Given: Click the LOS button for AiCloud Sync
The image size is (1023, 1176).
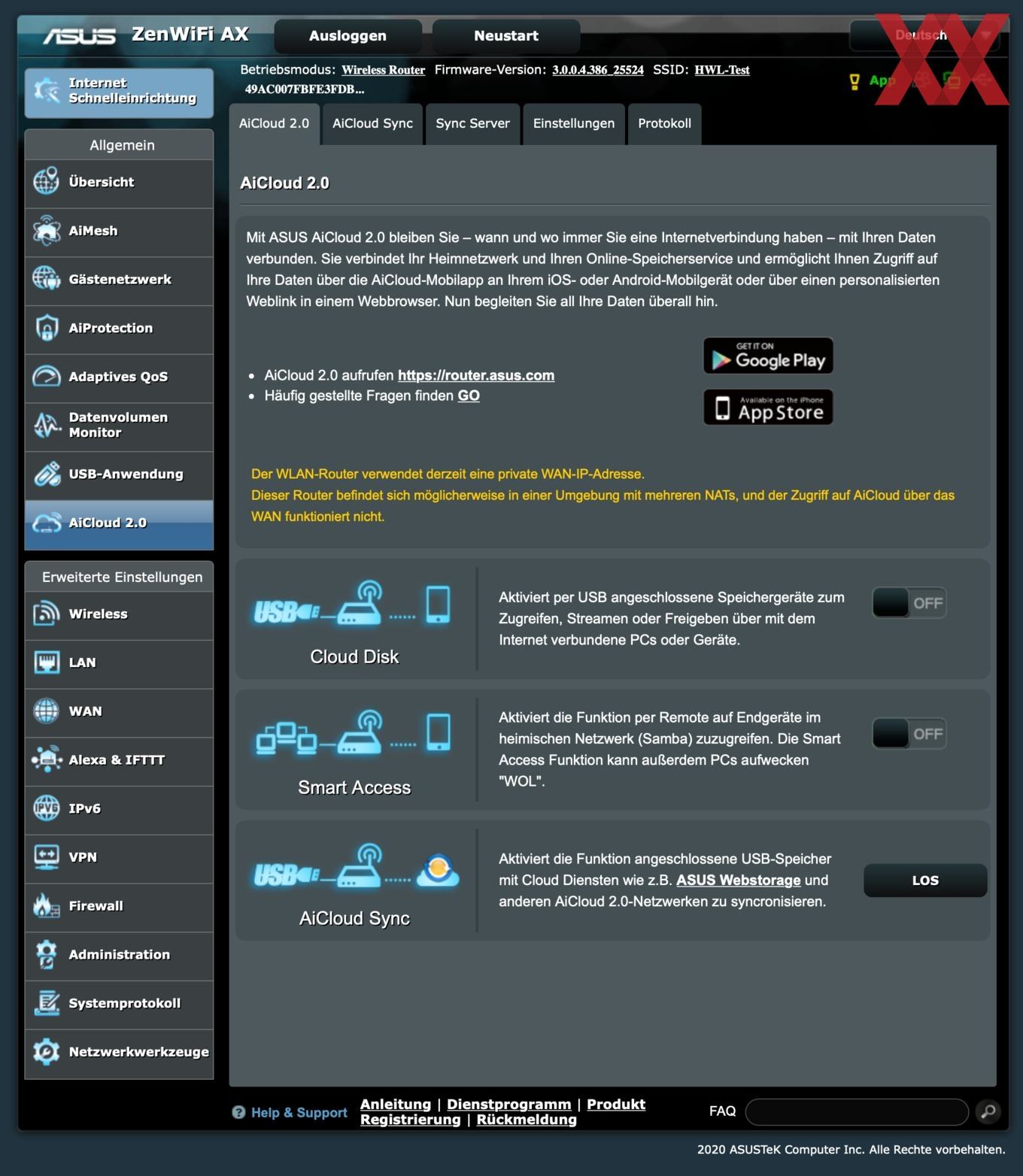Looking at the screenshot, I should 925,880.
